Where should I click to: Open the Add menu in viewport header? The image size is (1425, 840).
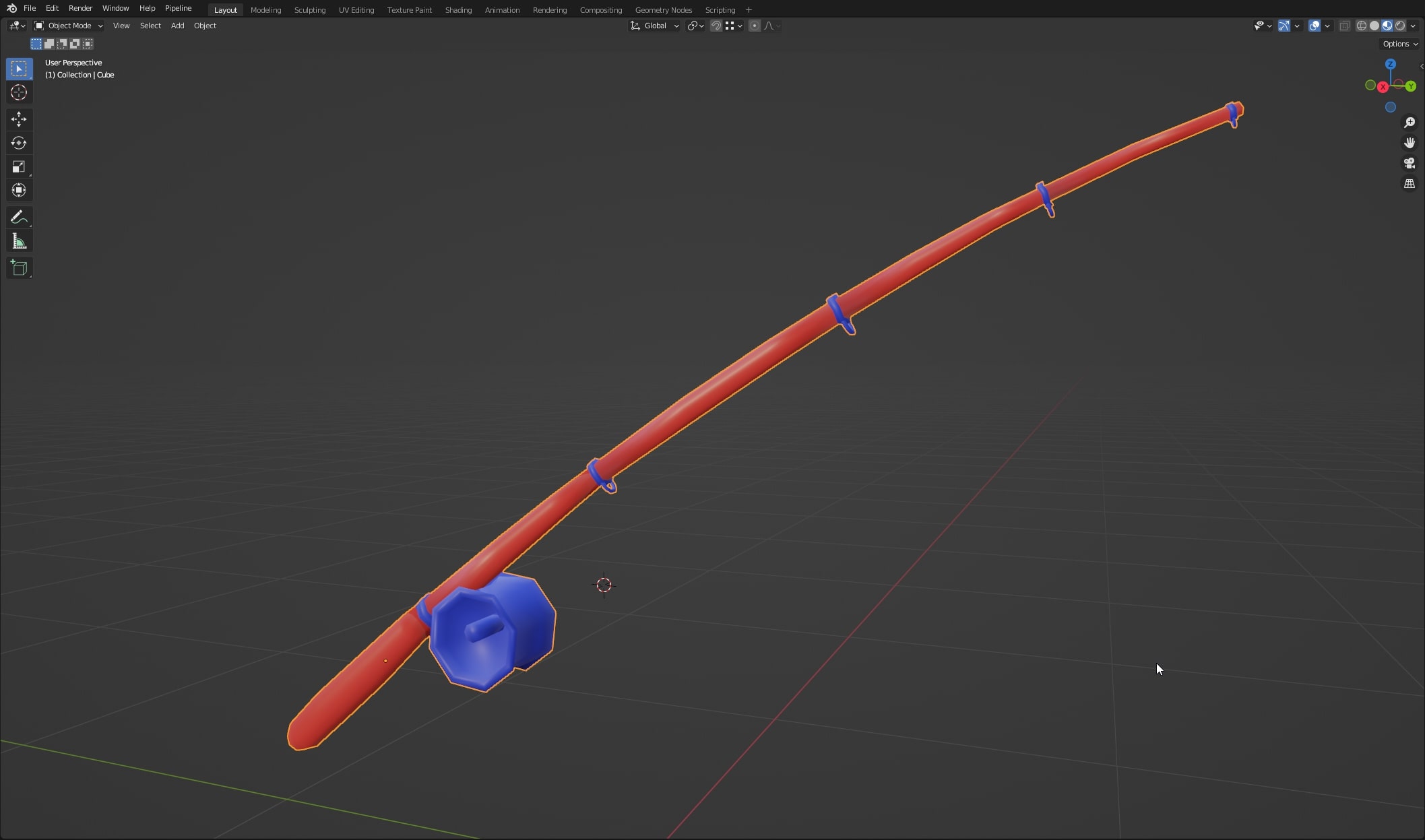[177, 26]
